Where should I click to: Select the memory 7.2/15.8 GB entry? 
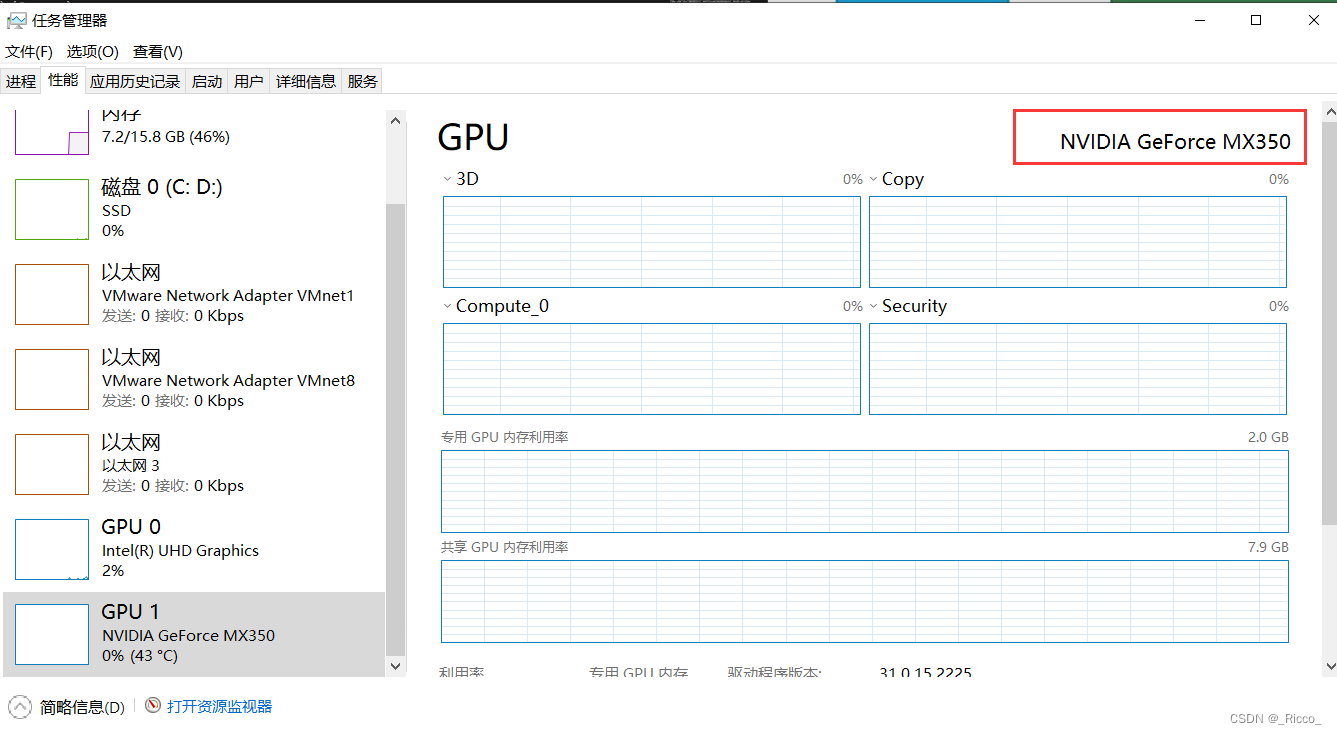pos(194,134)
